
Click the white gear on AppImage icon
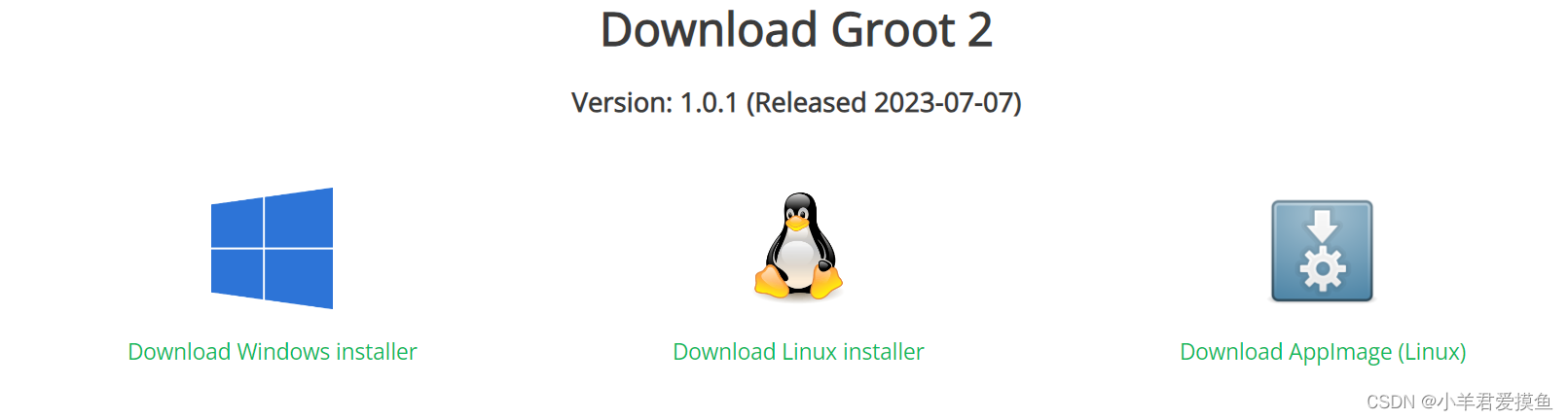[1322, 269]
